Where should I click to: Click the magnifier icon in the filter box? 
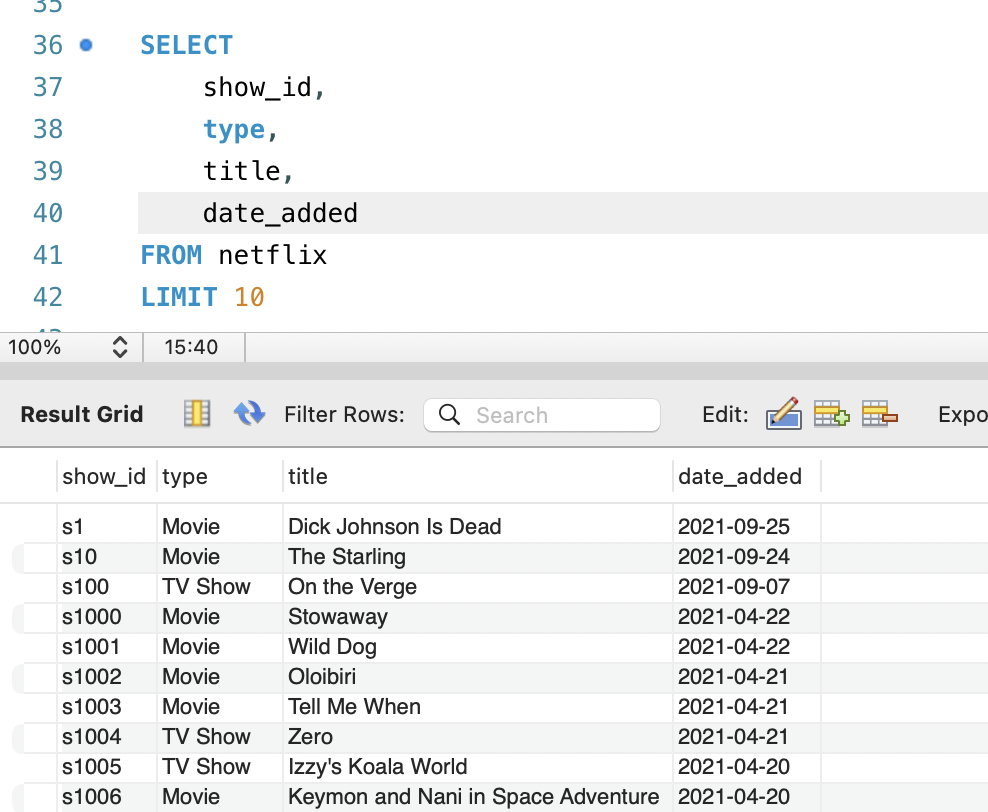pyautogui.click(x=449, y=415)
